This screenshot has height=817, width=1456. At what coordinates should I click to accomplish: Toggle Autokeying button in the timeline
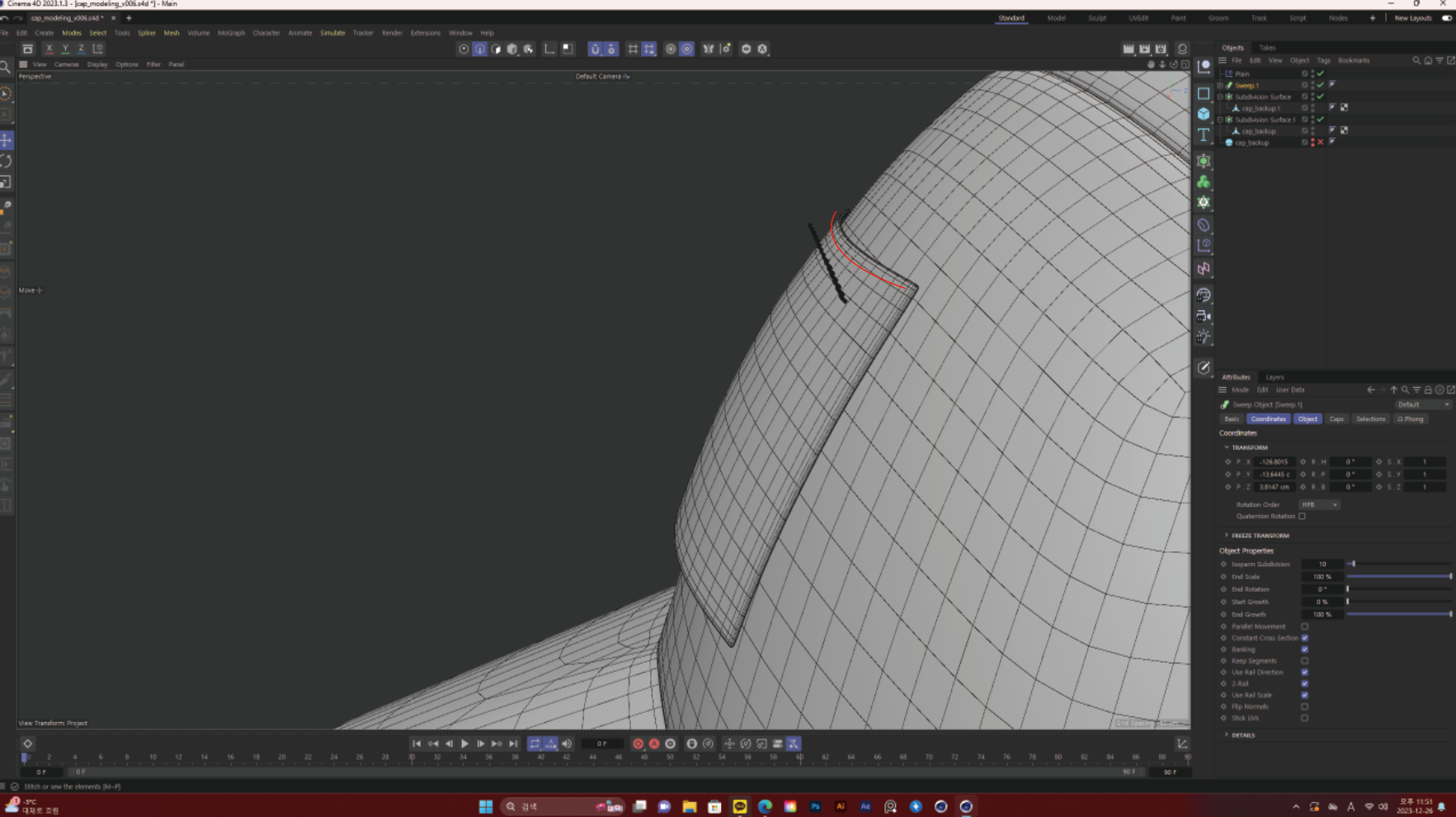[654, 744]
